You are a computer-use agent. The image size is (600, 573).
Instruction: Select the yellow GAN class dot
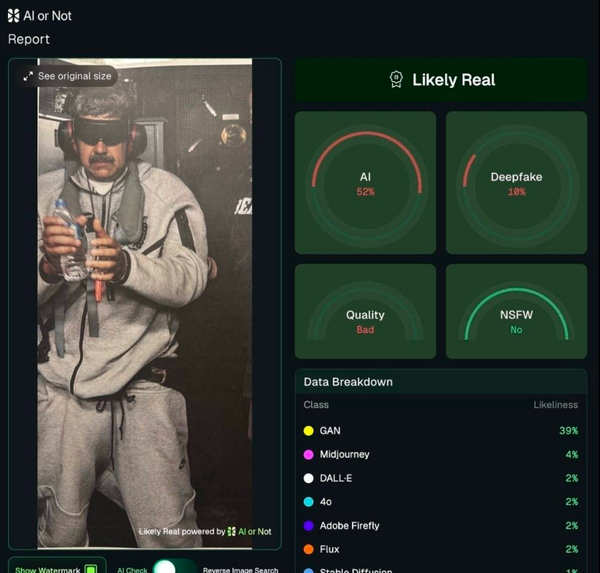[308, 431]
